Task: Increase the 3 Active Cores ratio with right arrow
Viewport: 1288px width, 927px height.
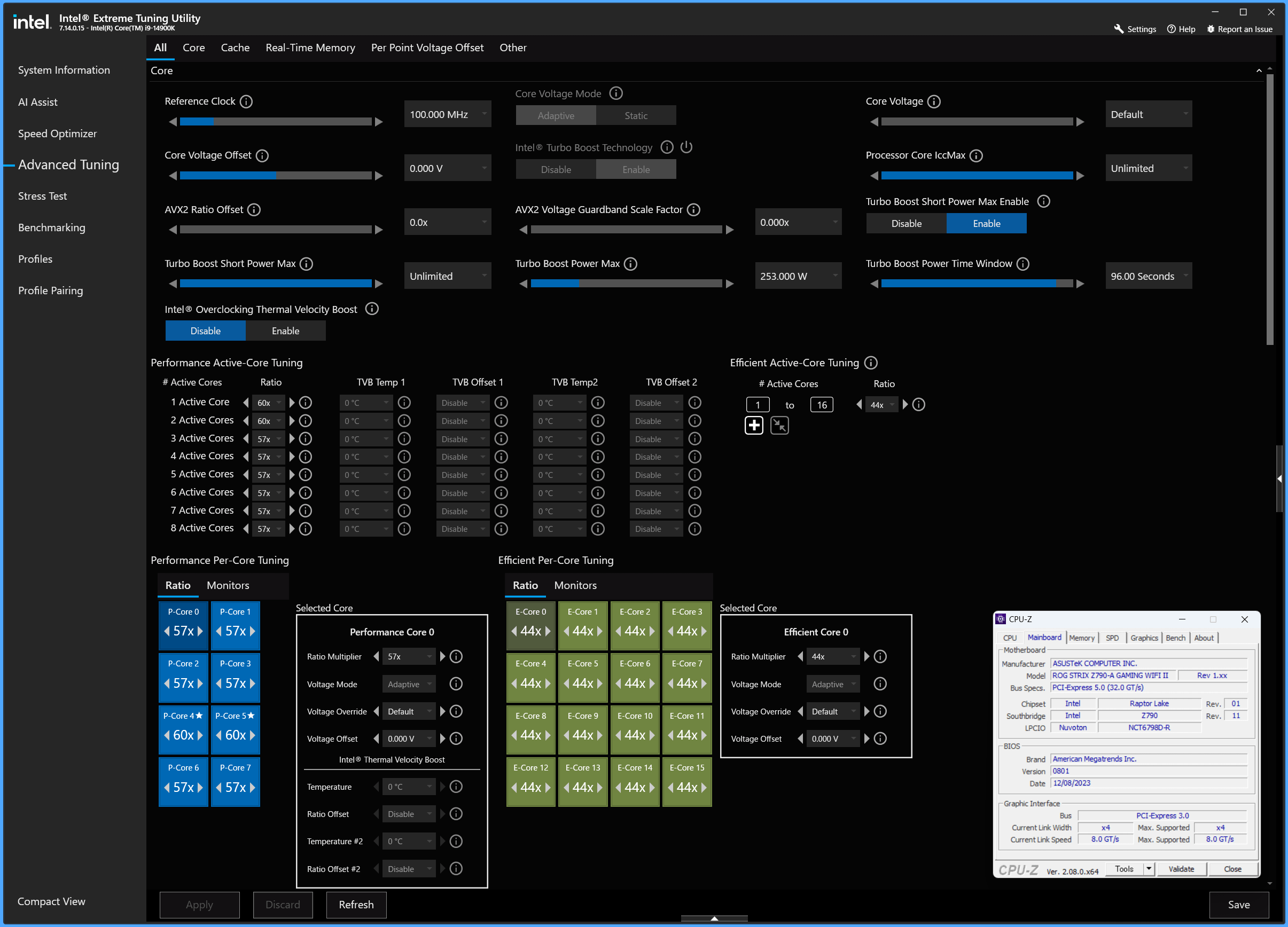Action: tap(292, 439)
